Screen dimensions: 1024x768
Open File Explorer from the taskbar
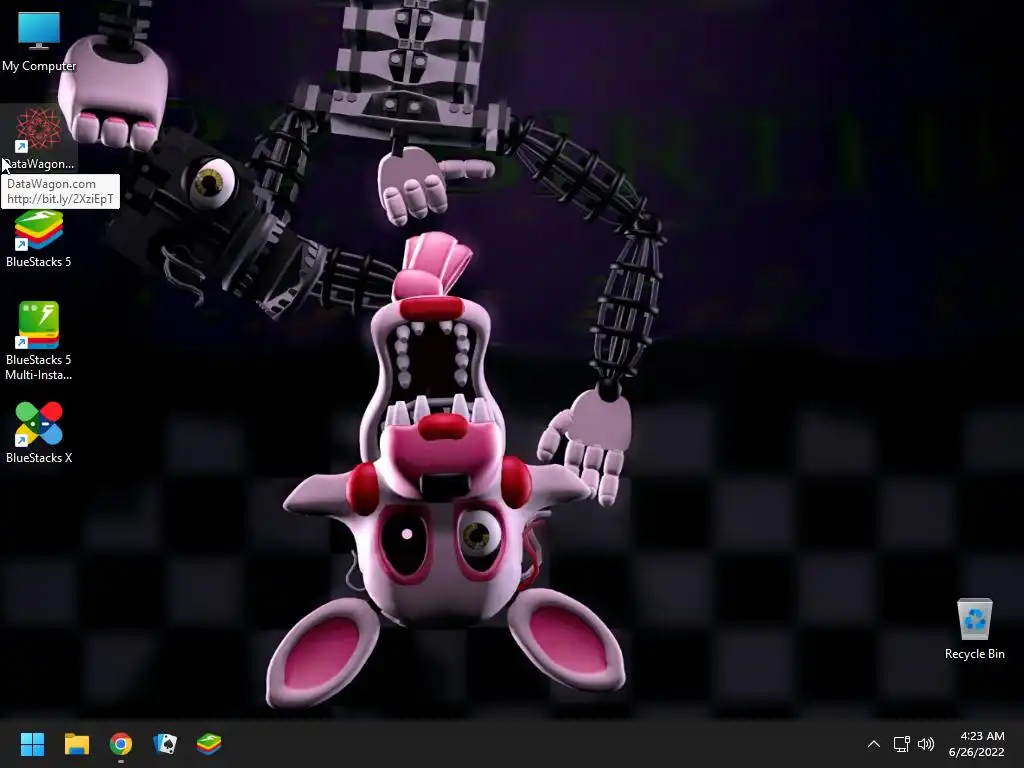click(76, 744)
